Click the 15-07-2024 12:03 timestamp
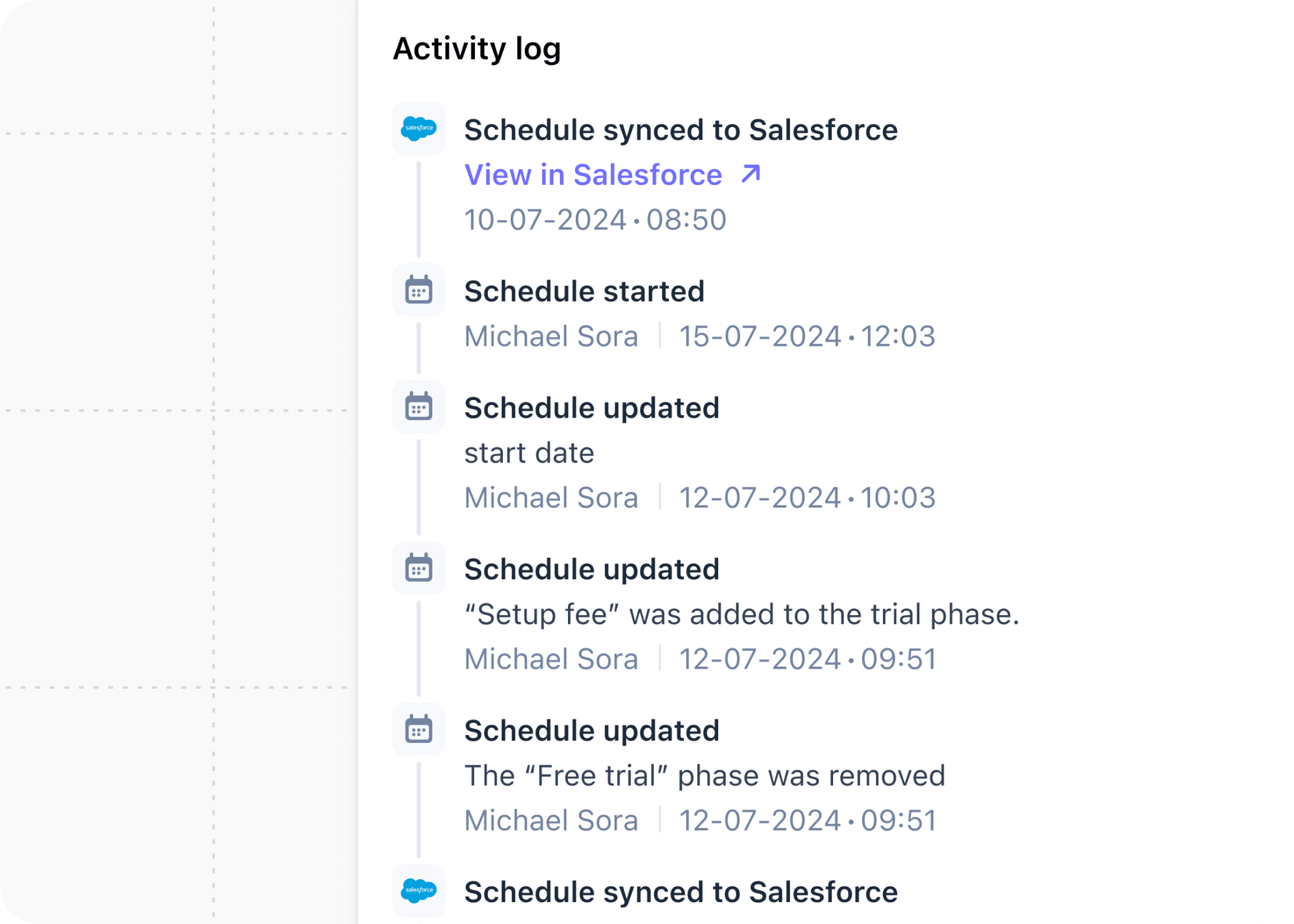The image size is (1294, 924). pos(806,336)
